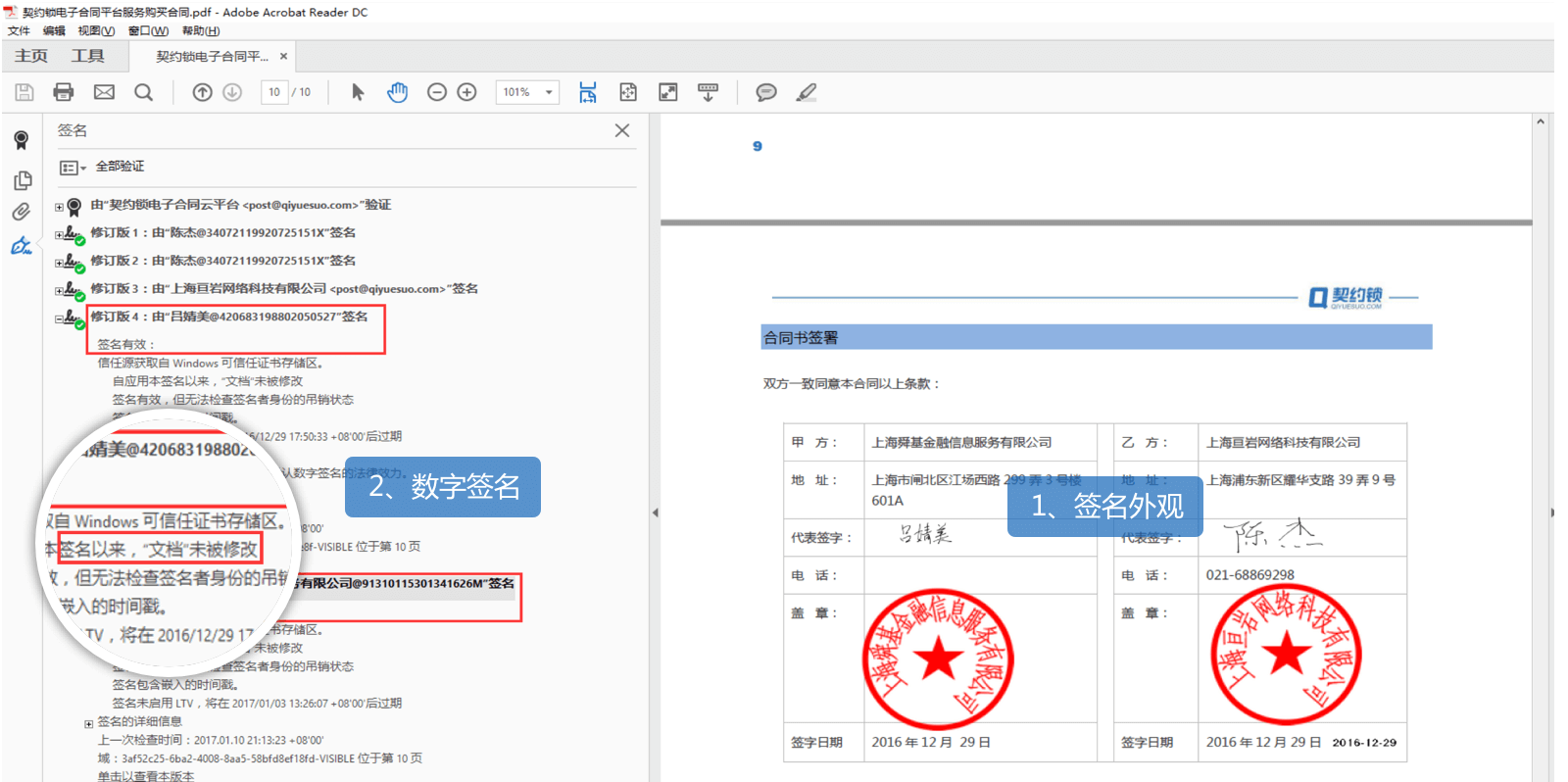Screen dimensions: 1568x782
Task: Open the 帮助 menu
Action: pos(201,30)
